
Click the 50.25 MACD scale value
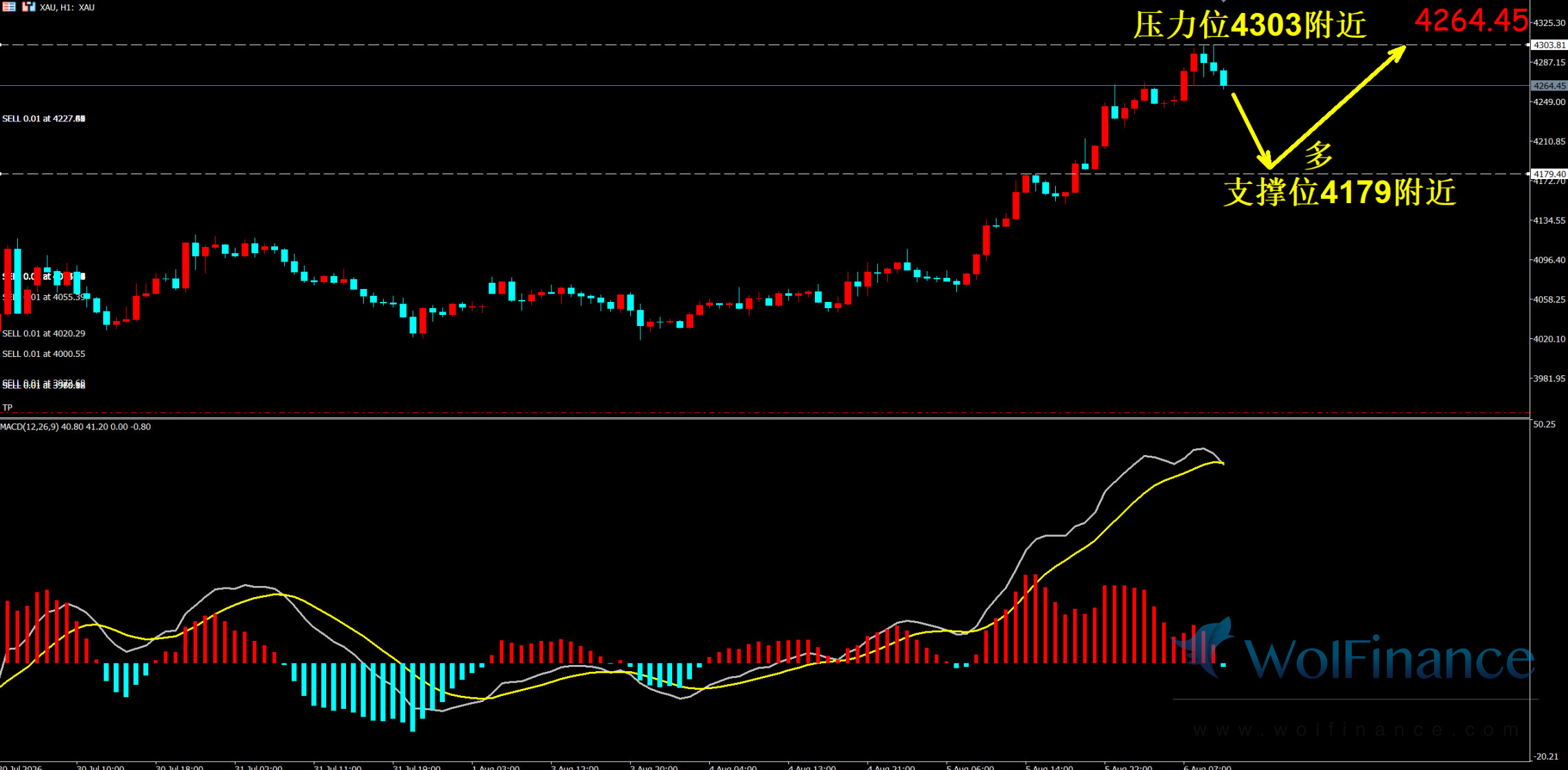[x=1545, y=425]
